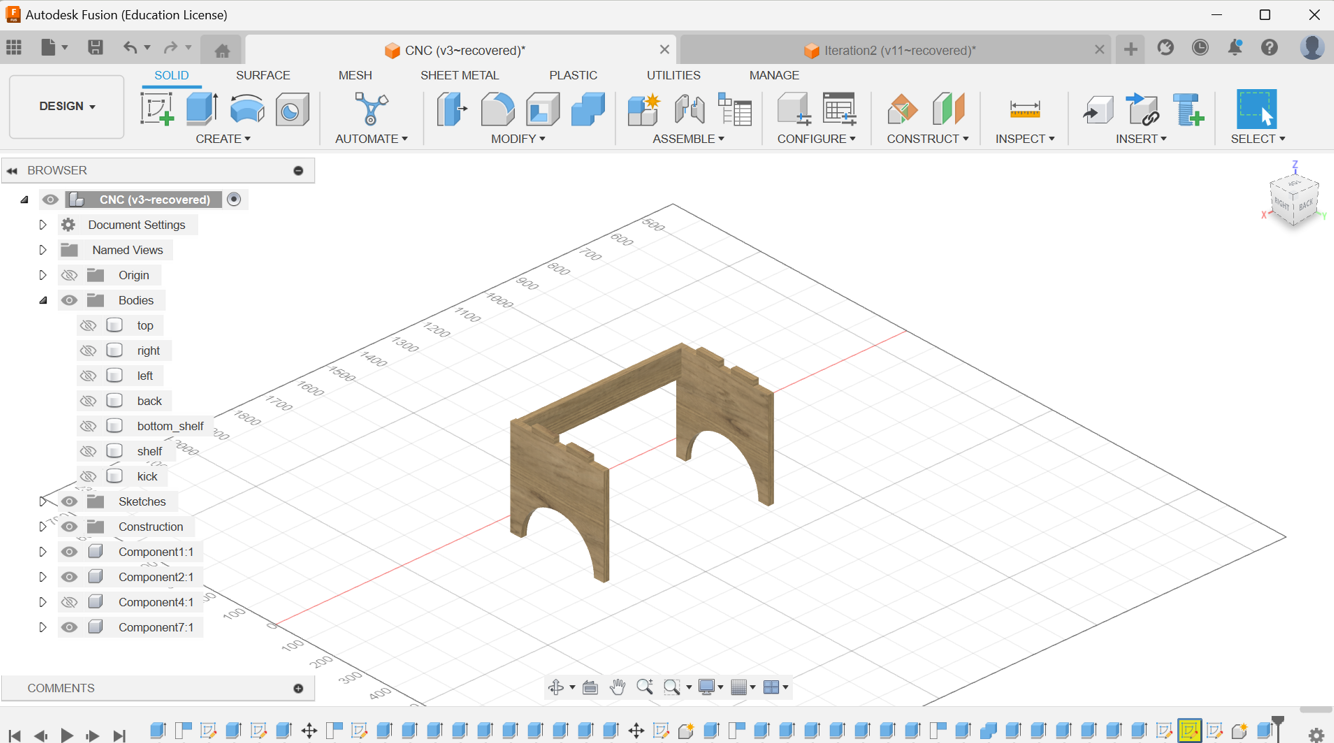Image resolution: width=1334 pixels, height=743 pixels.
Task: Open the ASSEMBLE dropdown menu
Action: point(688,139)
